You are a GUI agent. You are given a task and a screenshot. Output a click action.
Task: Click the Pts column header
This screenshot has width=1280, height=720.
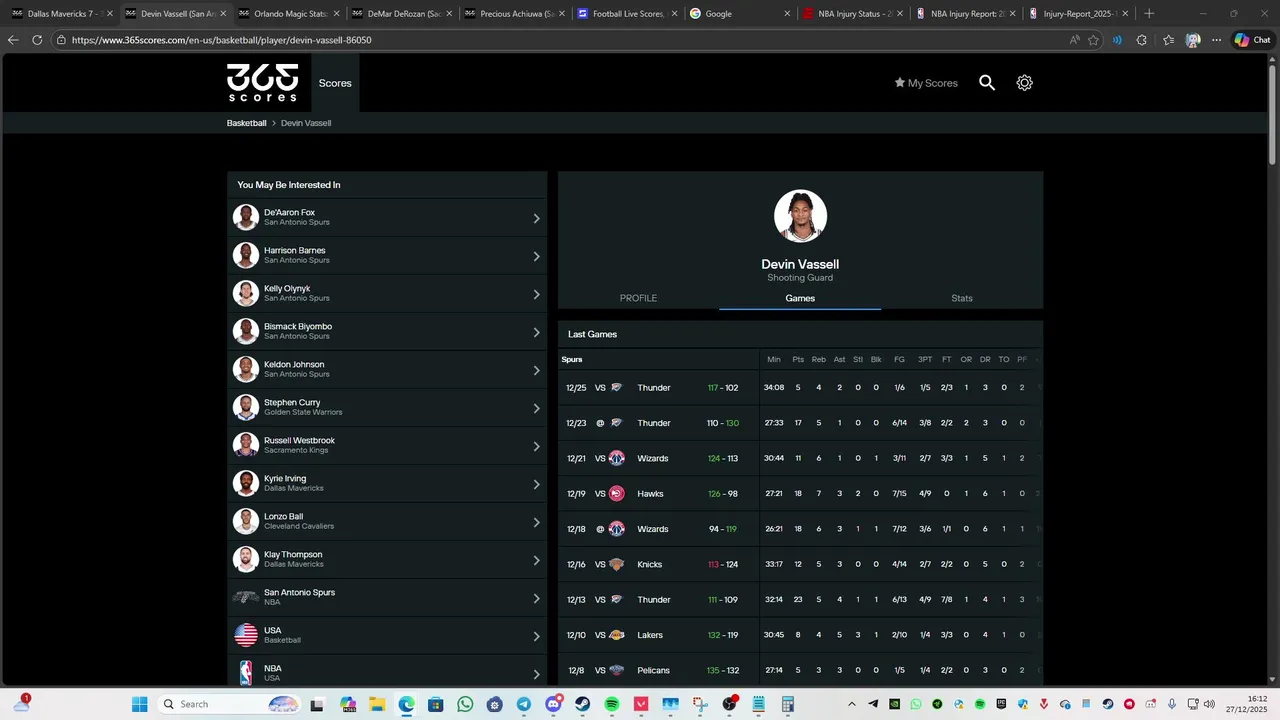(x=798, y=359)
